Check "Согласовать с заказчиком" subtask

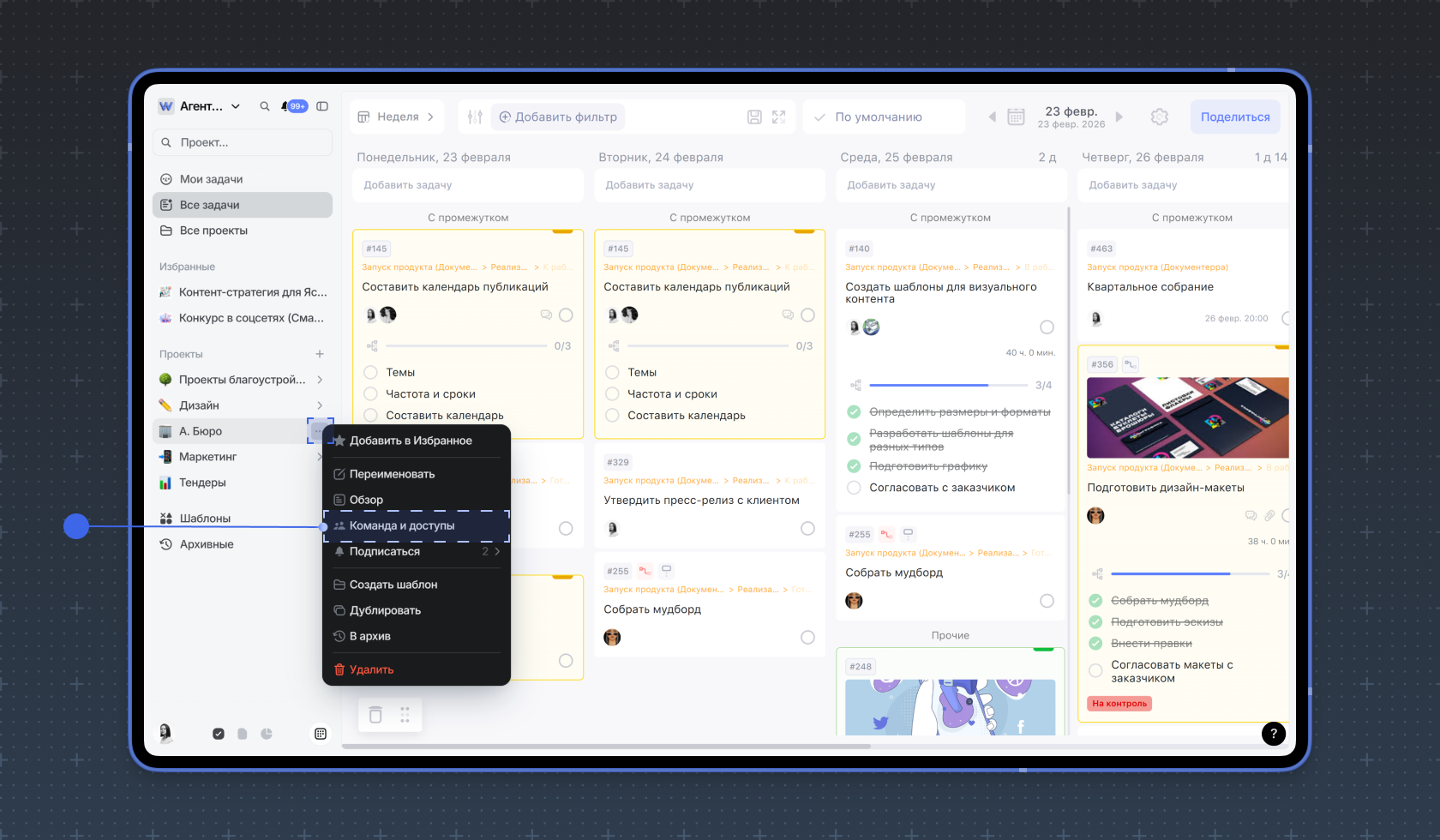[x=854, y=488]
